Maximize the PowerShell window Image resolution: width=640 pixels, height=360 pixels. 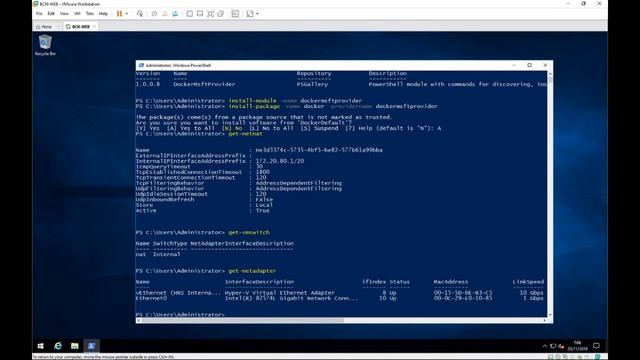click(x=529, y=65)
